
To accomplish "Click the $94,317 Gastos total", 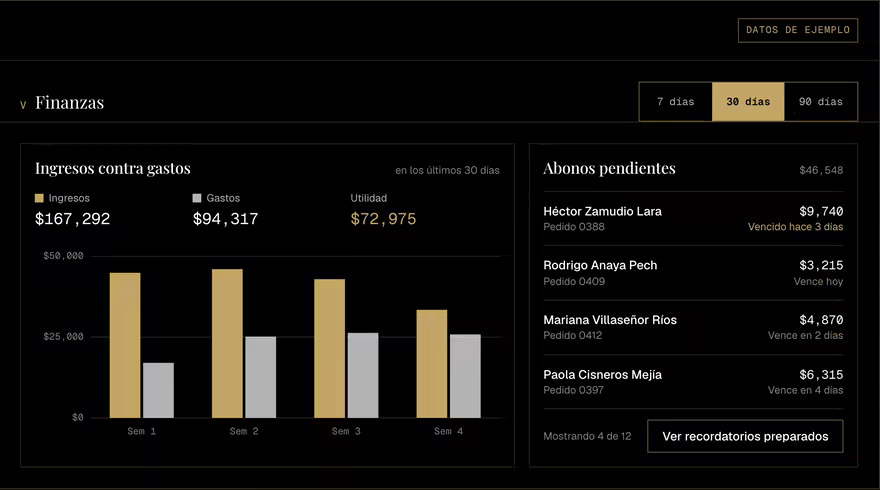I will point(226,219).
